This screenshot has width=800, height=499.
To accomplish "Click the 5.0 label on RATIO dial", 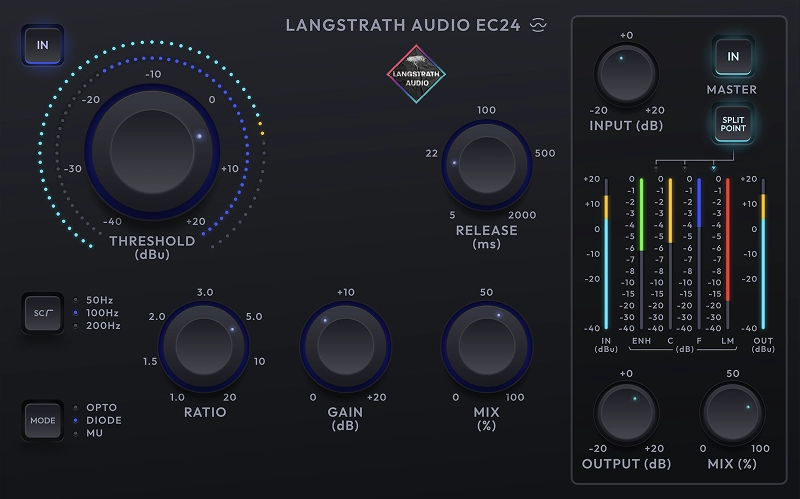I will coord(254,316).
